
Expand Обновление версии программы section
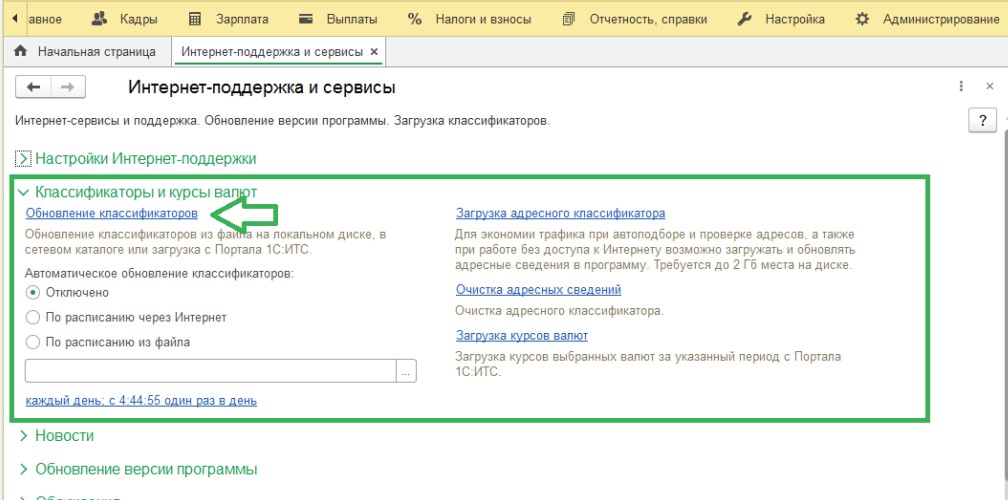[24, 469]
